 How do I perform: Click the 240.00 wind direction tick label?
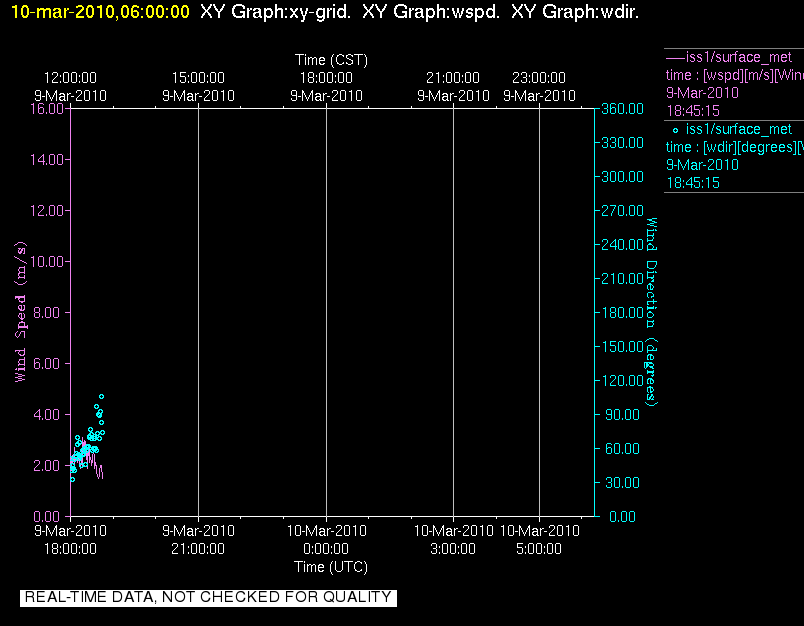[x=622, y=245]
